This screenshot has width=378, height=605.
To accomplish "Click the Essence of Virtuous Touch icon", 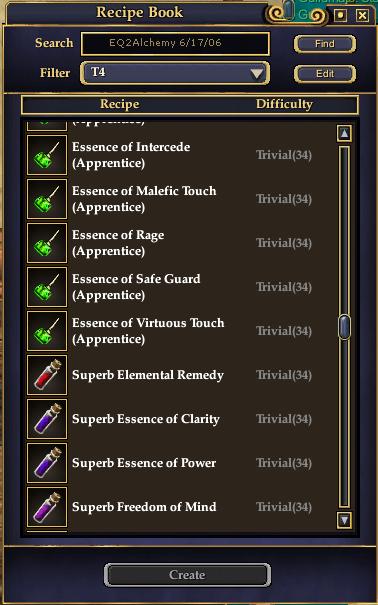I will 47,331.
